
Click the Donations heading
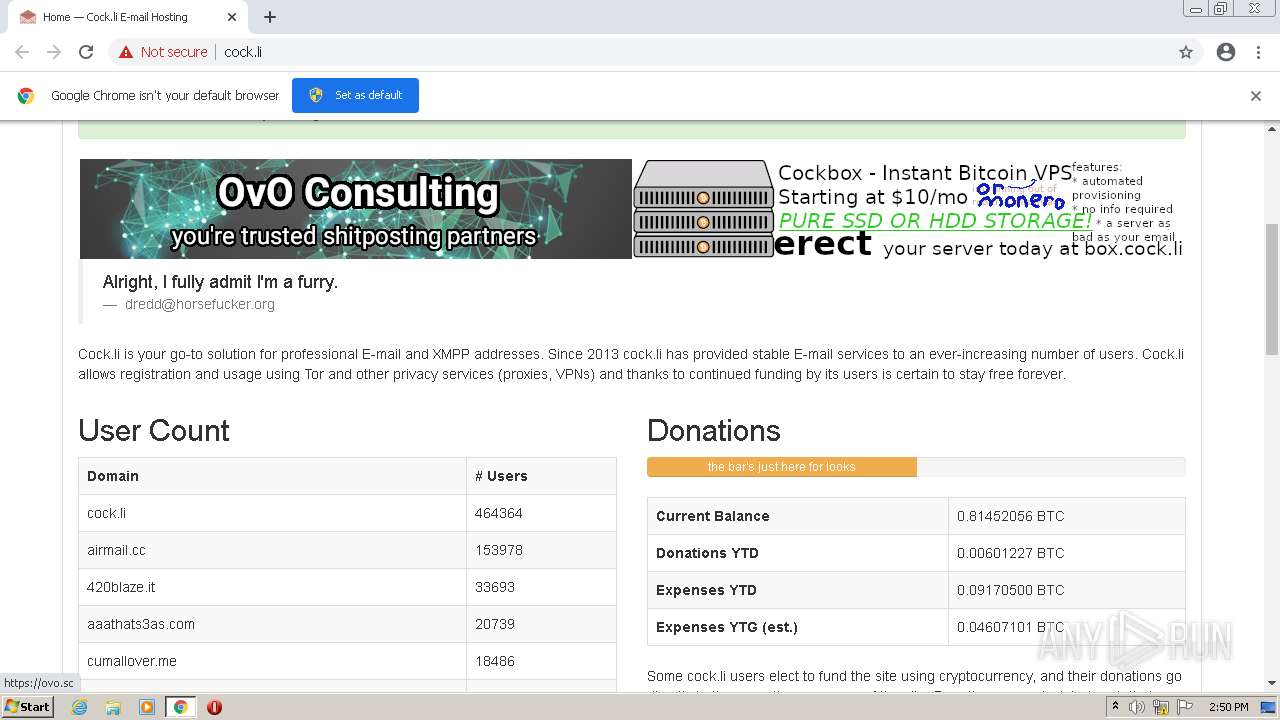[x=714, y=430]
